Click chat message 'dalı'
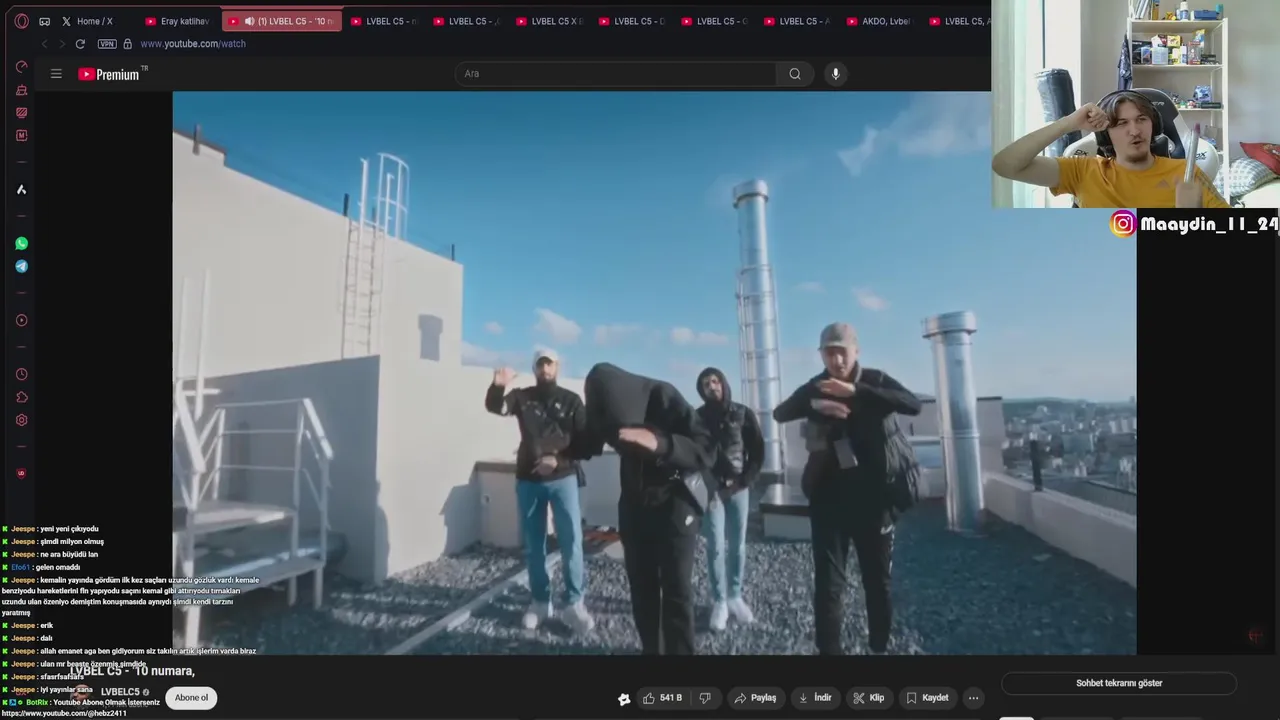The image size is (1280, 720). (46, 639)
